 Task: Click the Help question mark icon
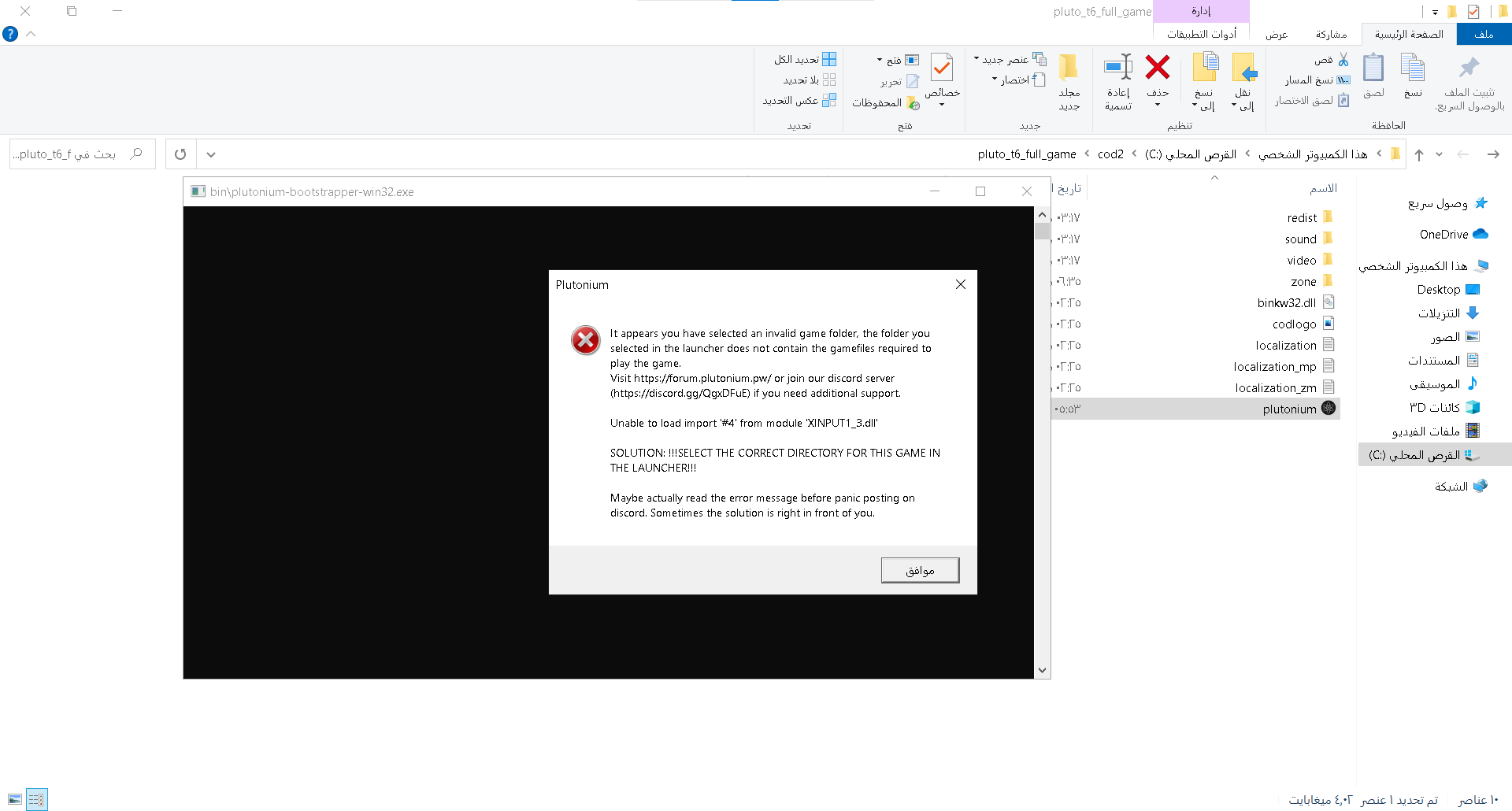pos(10,34)
